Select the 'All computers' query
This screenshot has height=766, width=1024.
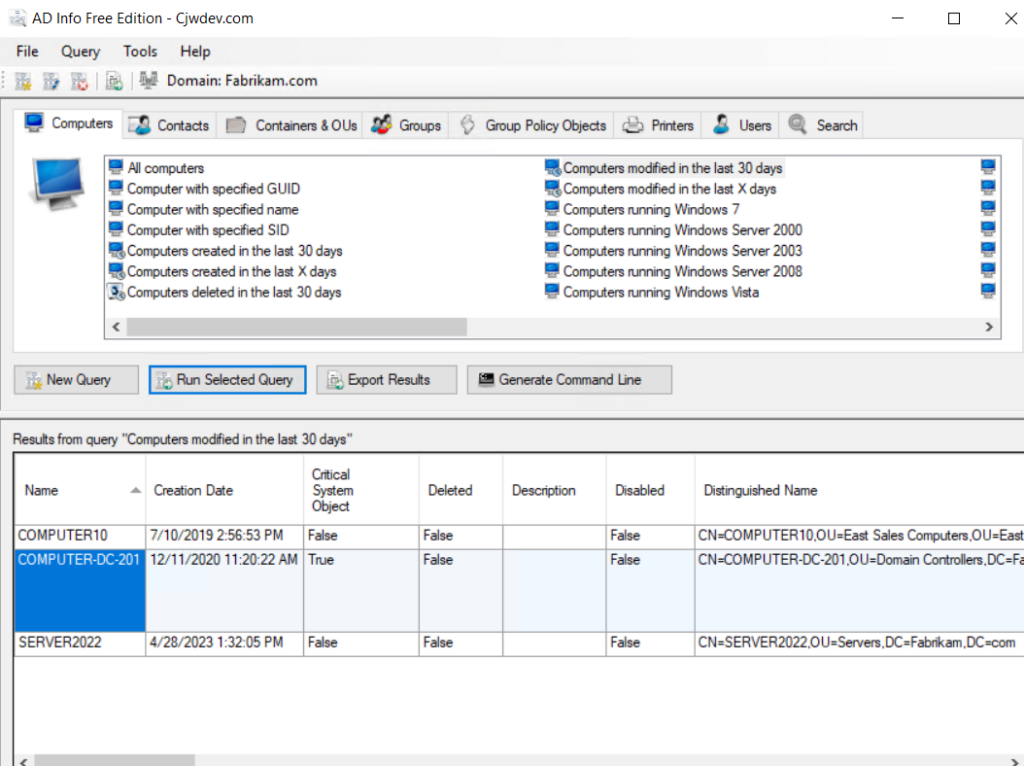click(x=157, y=168)
